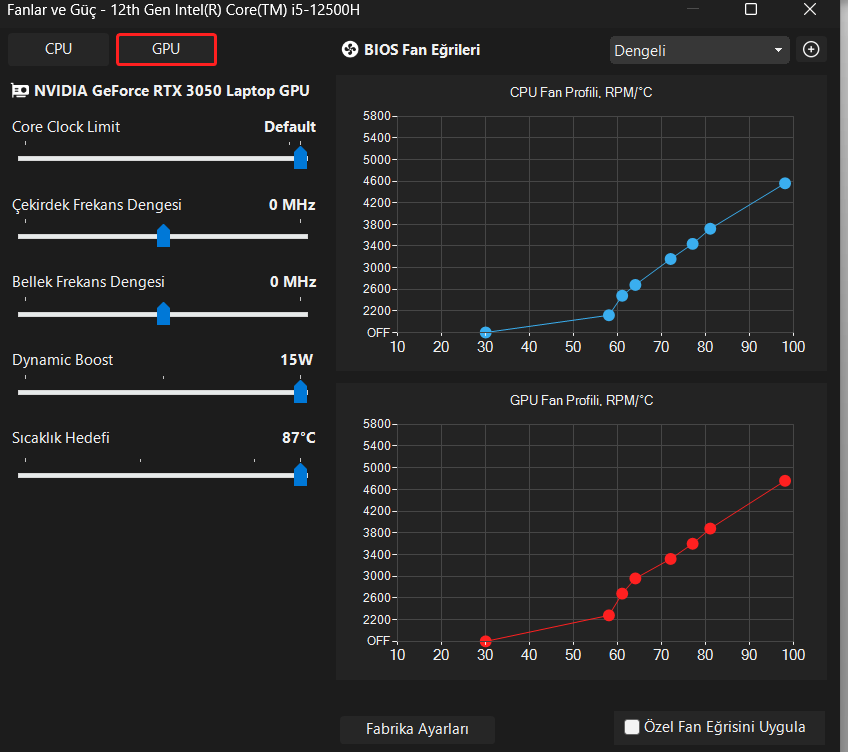Click the GPU Fan Profili chart title
Image resolution: width=848 pixels, height=752 pixels.
(x=581, y=400)
